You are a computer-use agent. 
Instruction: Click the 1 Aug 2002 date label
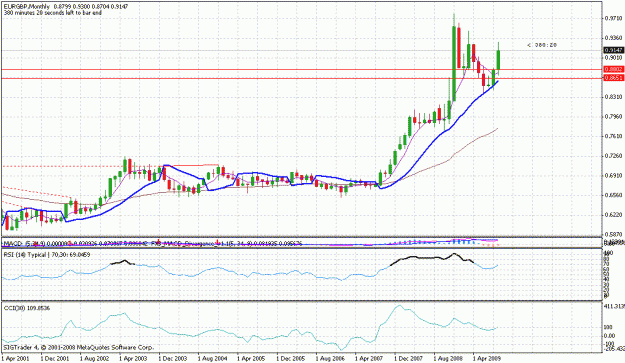tap(94, 358)
